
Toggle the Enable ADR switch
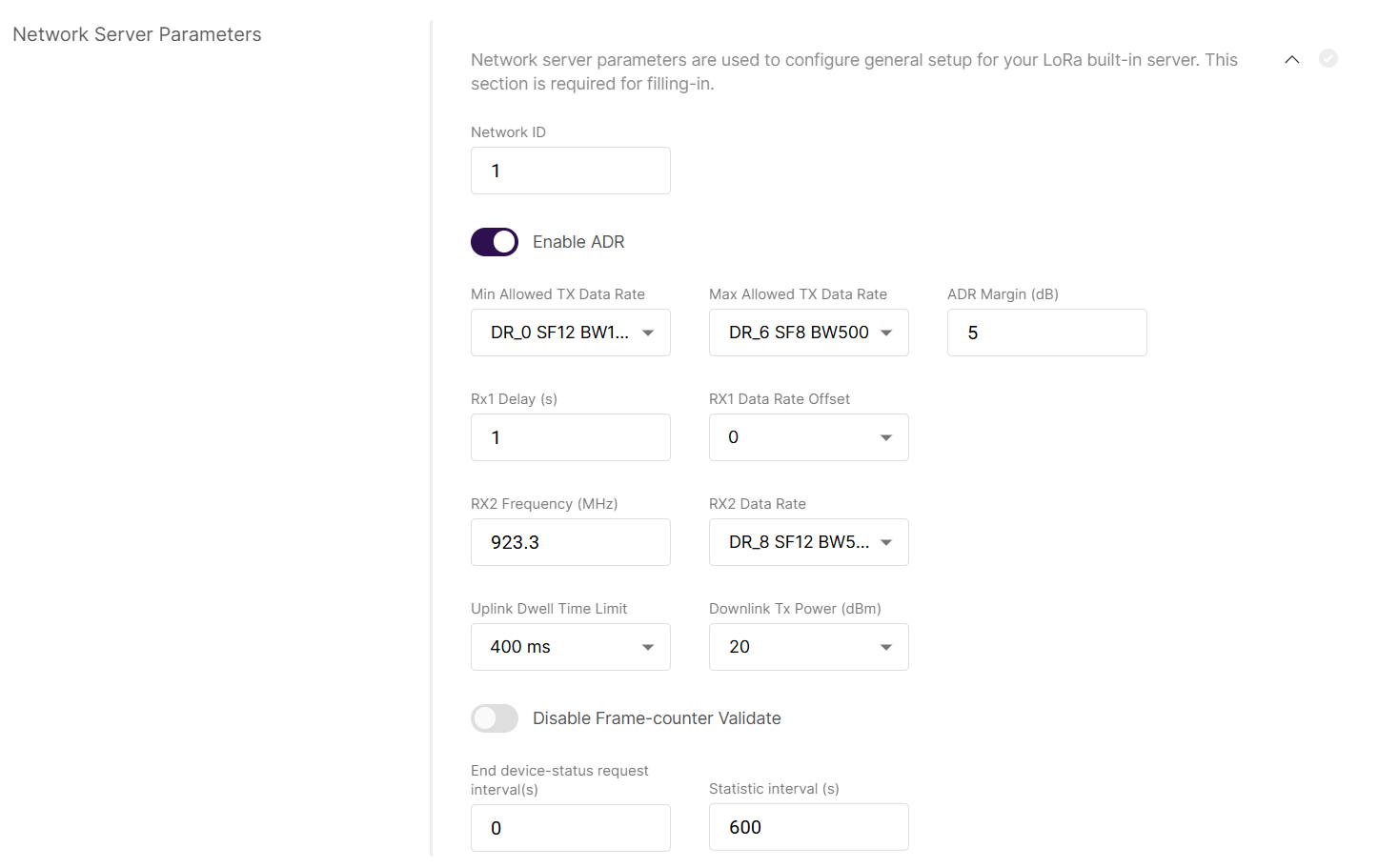(495, 242)
